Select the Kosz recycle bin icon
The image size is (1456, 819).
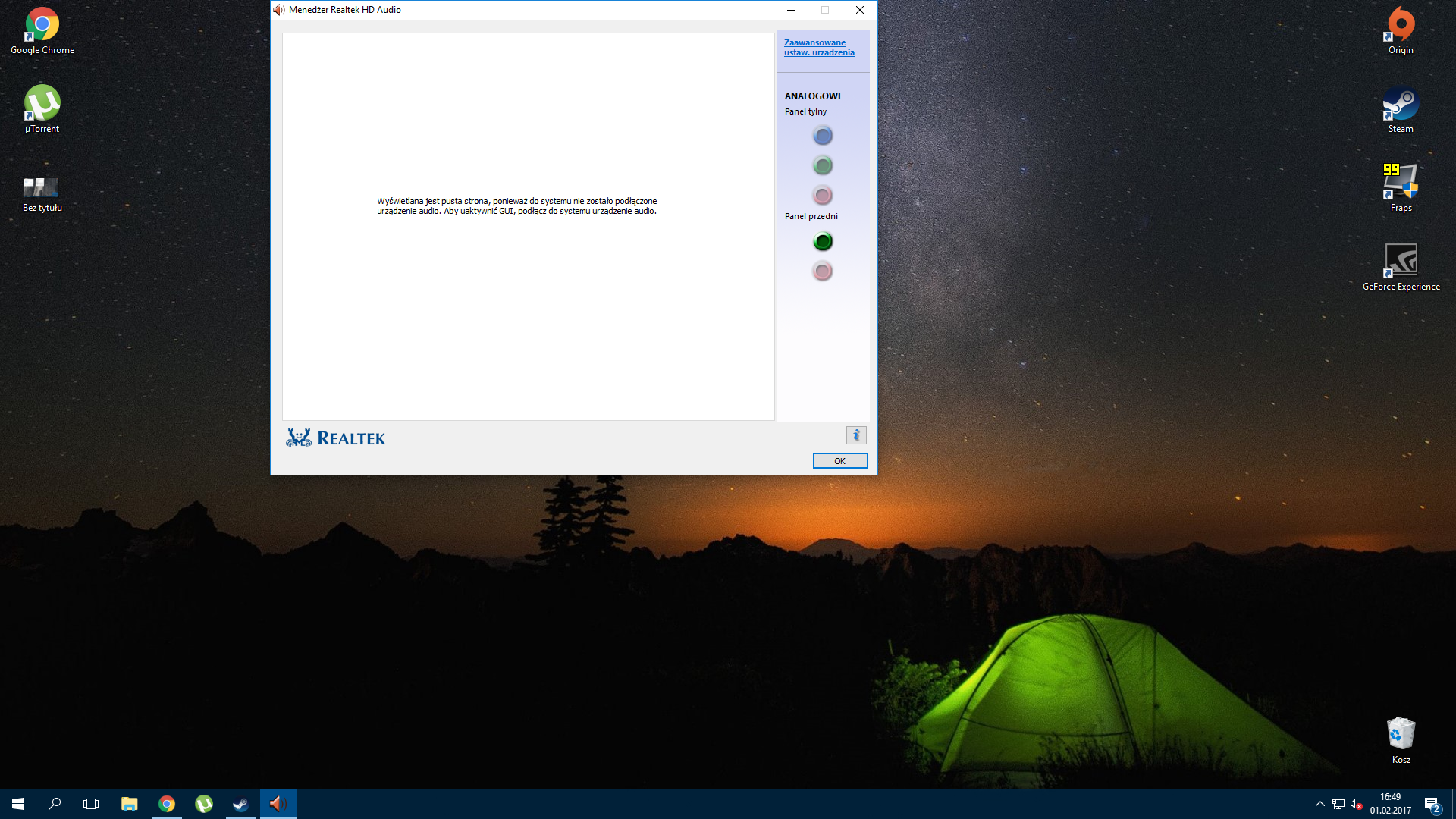(1401, 741)
